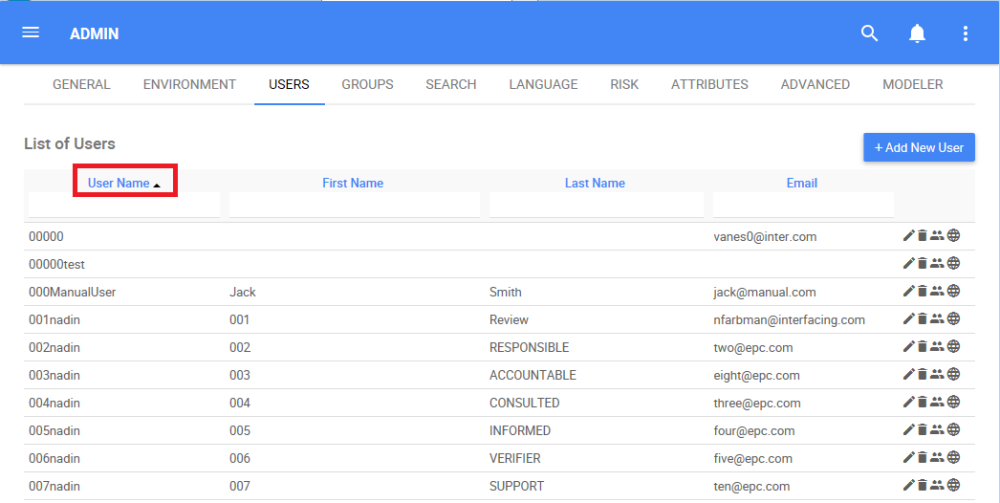Click globe icon for user 005nadin

953,430
